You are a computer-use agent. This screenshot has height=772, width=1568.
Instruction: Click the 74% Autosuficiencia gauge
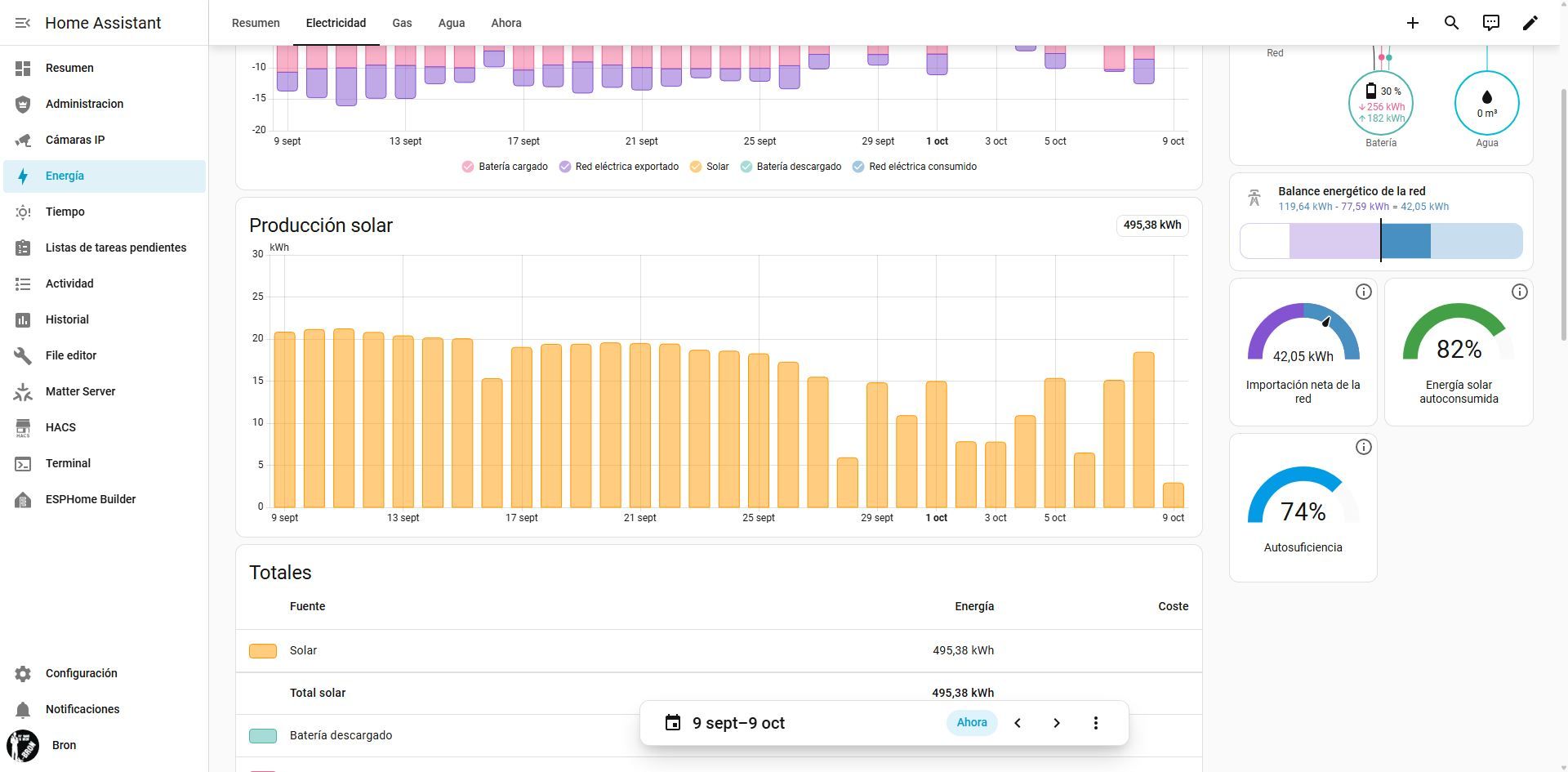(x=1303, y=497)
